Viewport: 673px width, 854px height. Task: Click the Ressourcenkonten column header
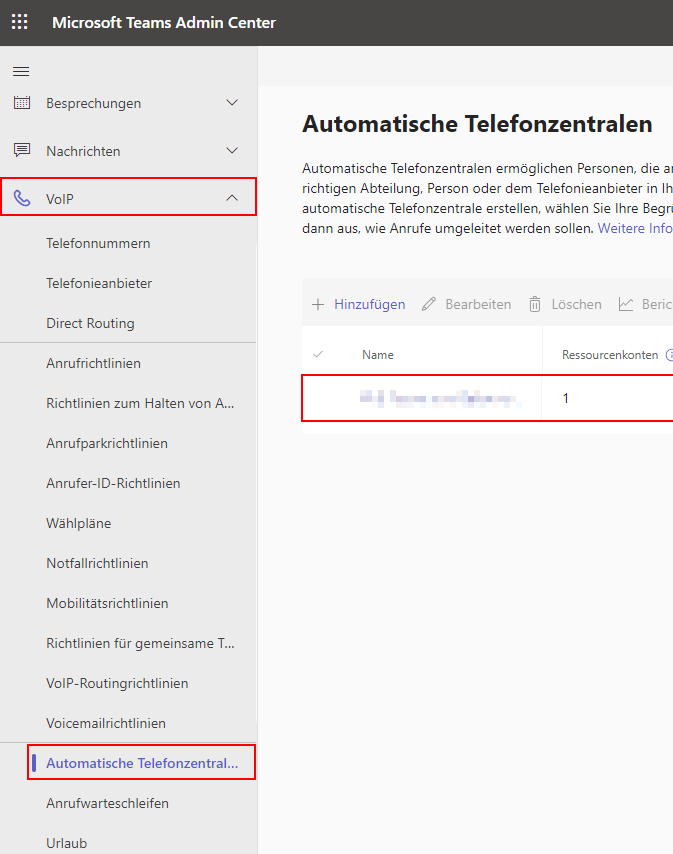tap(610, 355)
